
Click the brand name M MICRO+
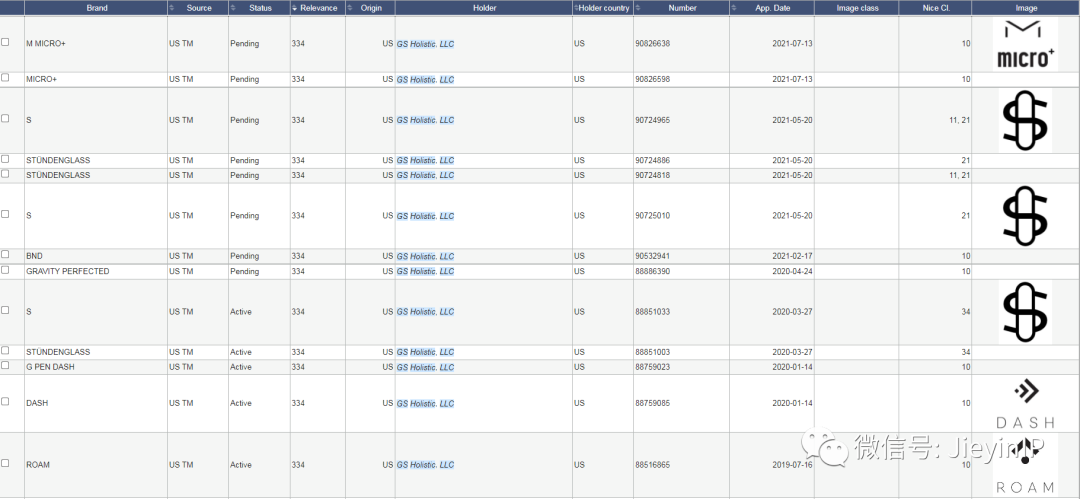[x=45, y=43]
